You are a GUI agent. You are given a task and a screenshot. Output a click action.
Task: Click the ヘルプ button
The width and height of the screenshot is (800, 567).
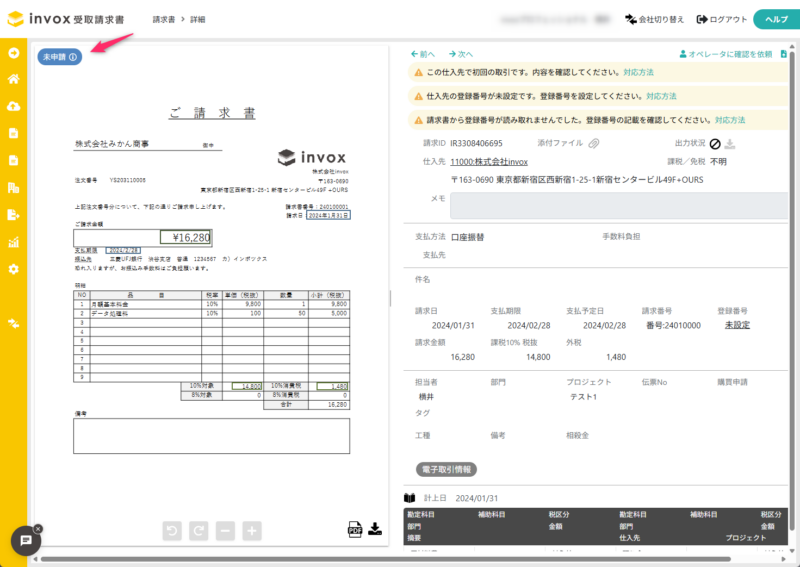point(777,19)
